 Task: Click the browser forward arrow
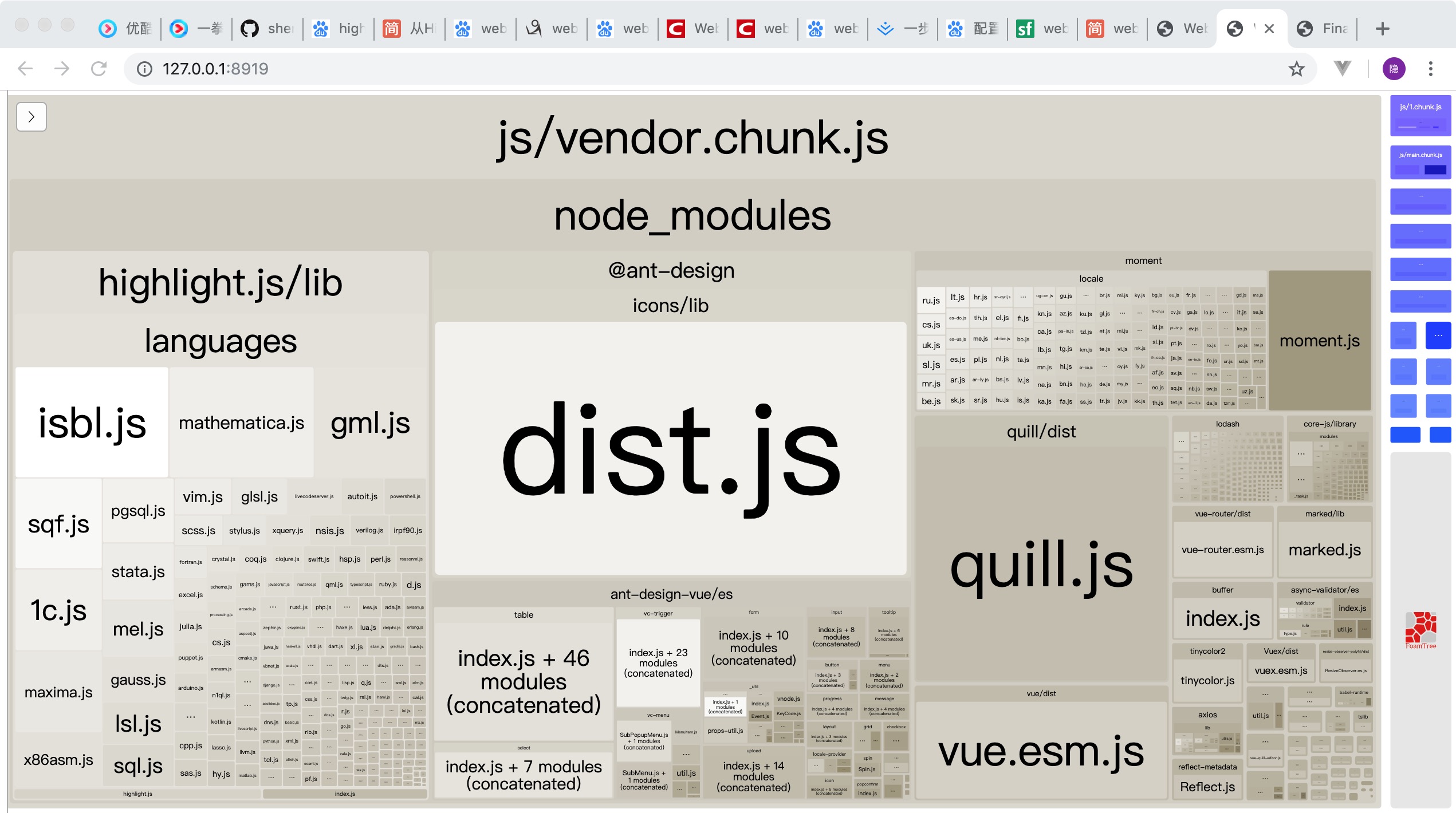[x=62, y=69]
